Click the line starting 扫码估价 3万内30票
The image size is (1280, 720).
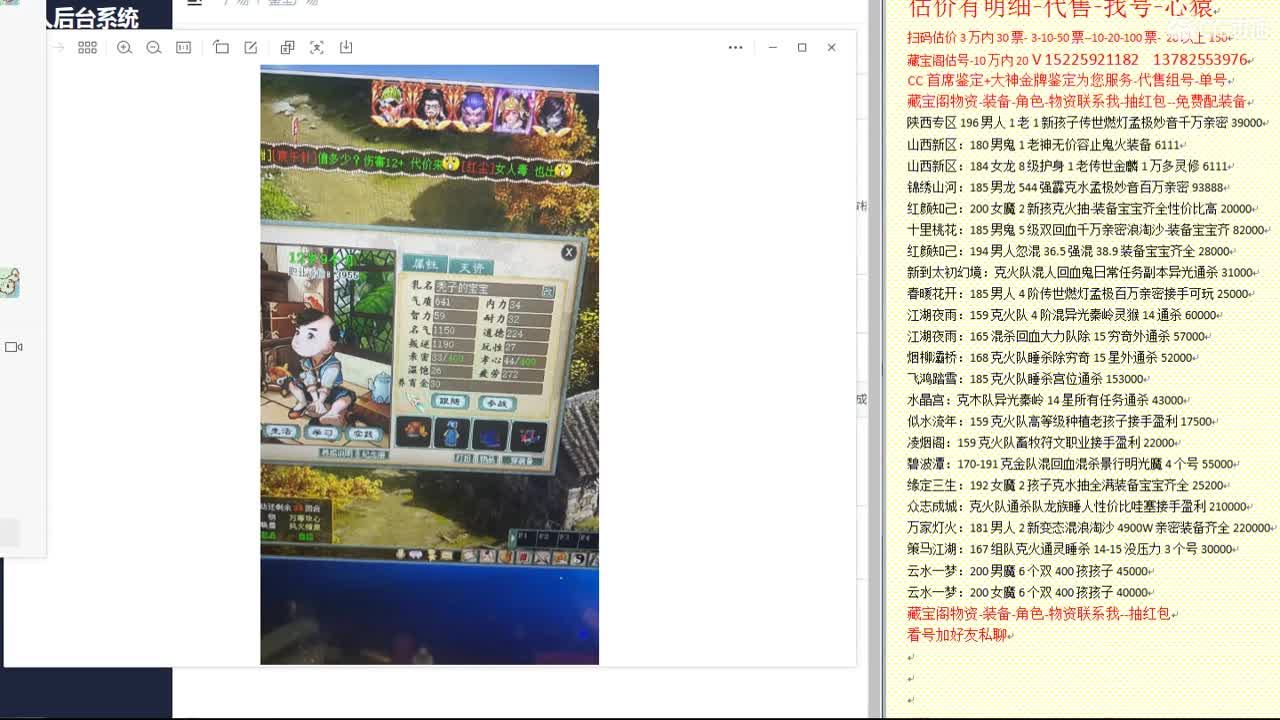pyautogui.click(x=1069, y=38)
